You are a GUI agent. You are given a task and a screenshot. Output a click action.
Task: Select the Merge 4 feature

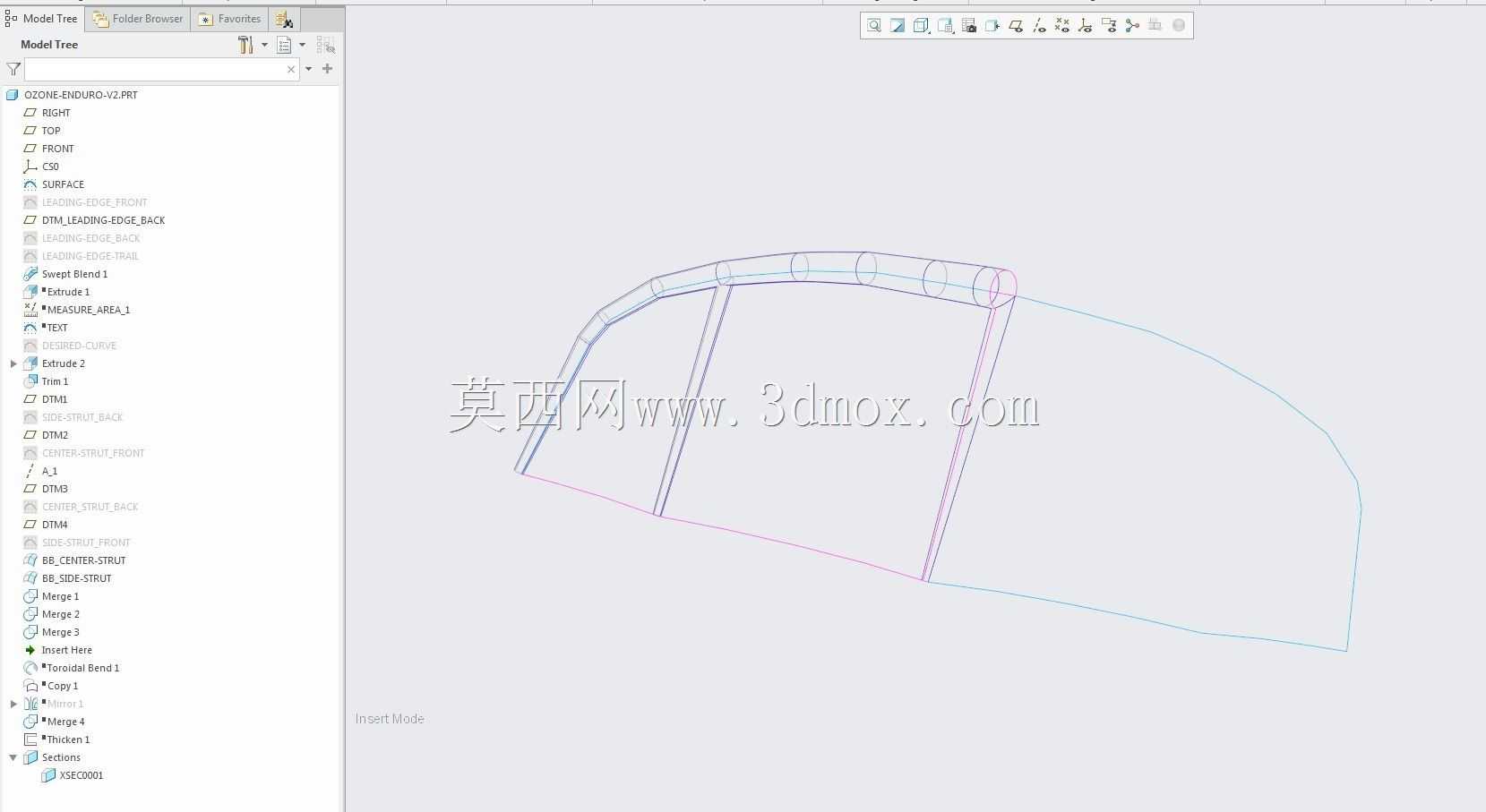(65, 722)
